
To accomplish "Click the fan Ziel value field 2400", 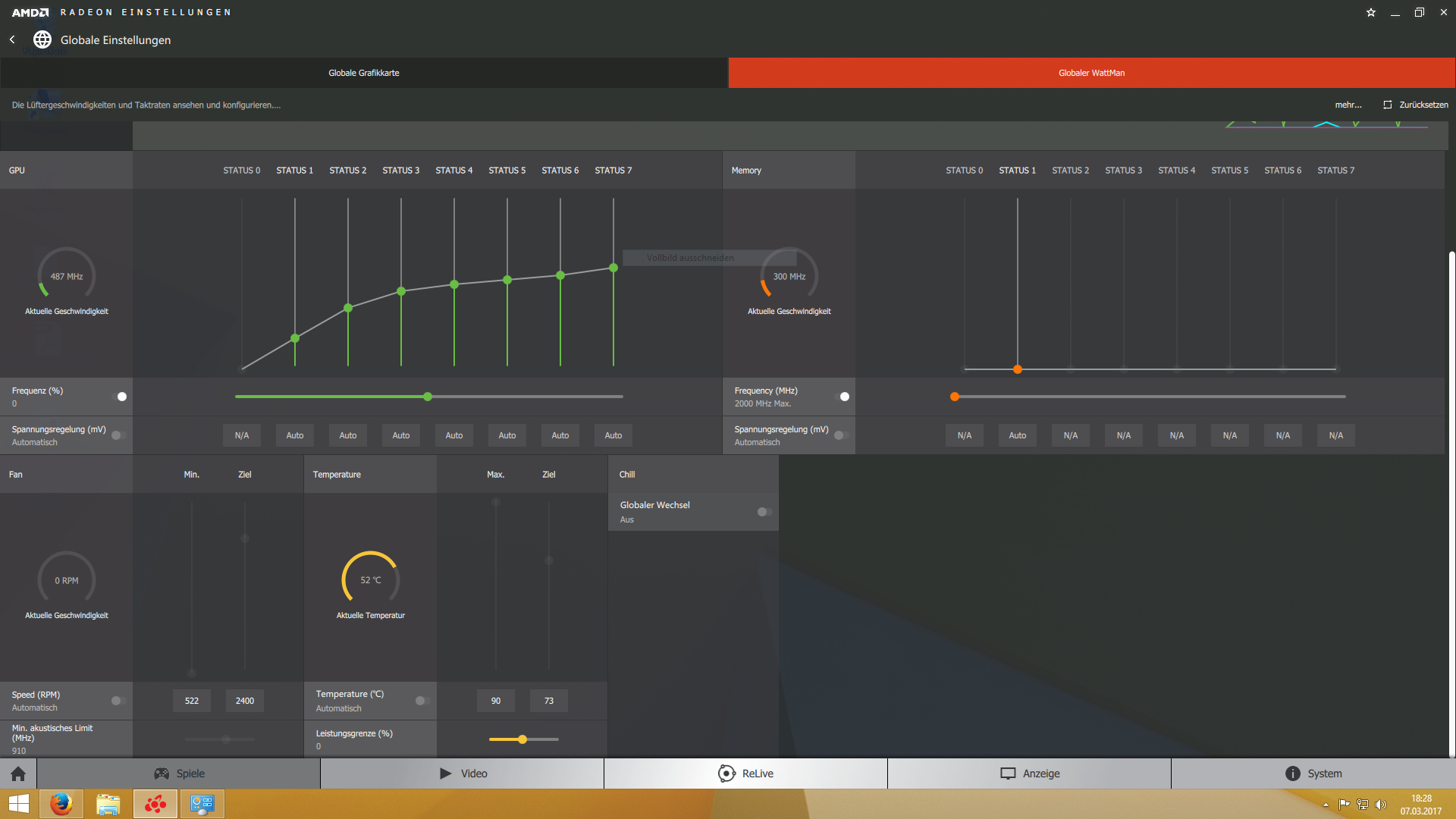I will point(244,701).
